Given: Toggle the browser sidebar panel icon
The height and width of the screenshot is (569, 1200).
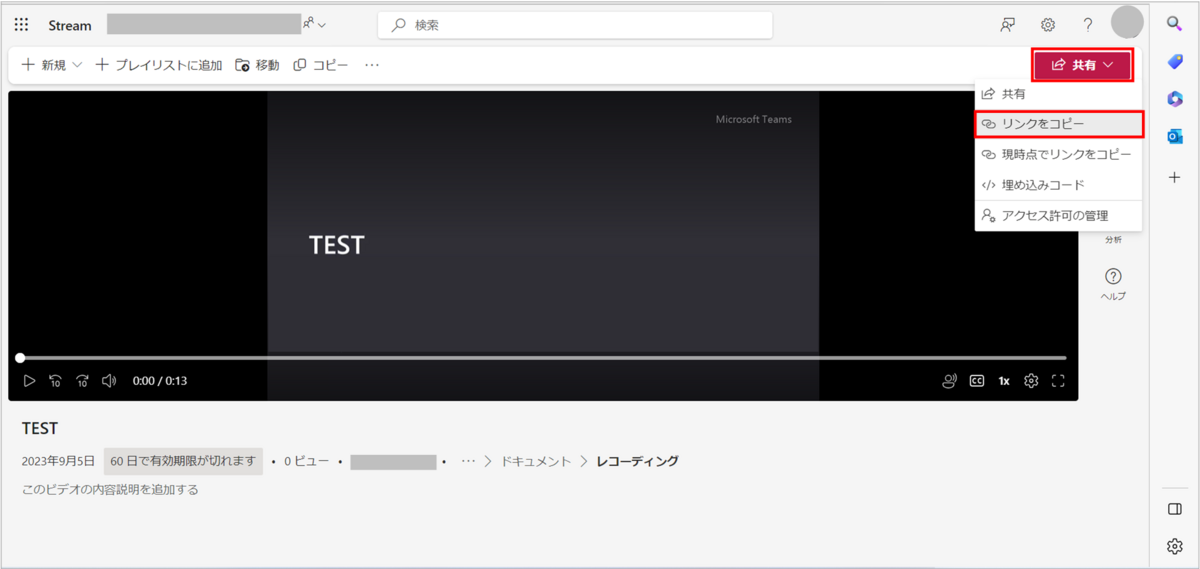Looking at the screenshot, I should point(1175,509).
